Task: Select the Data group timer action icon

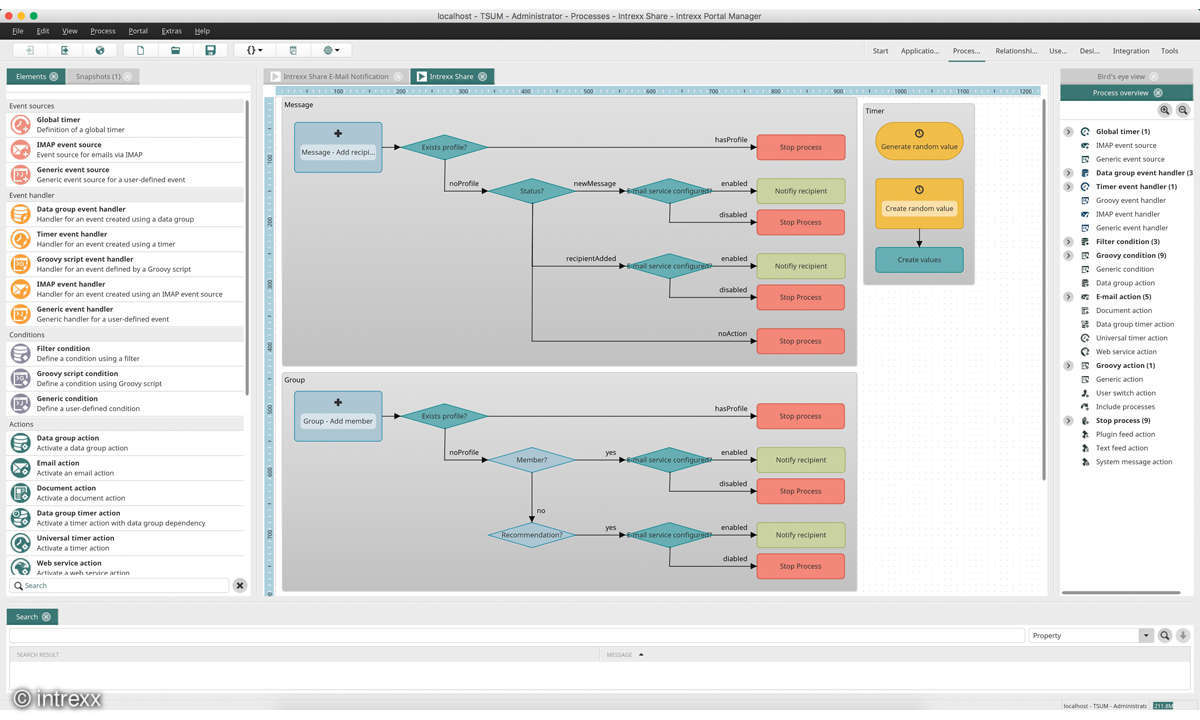Action: (x=20, y=517)
